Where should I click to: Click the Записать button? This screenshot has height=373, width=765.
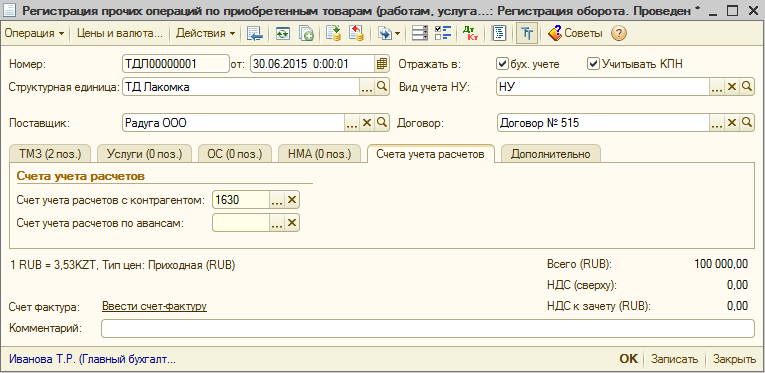click(675, 359)
